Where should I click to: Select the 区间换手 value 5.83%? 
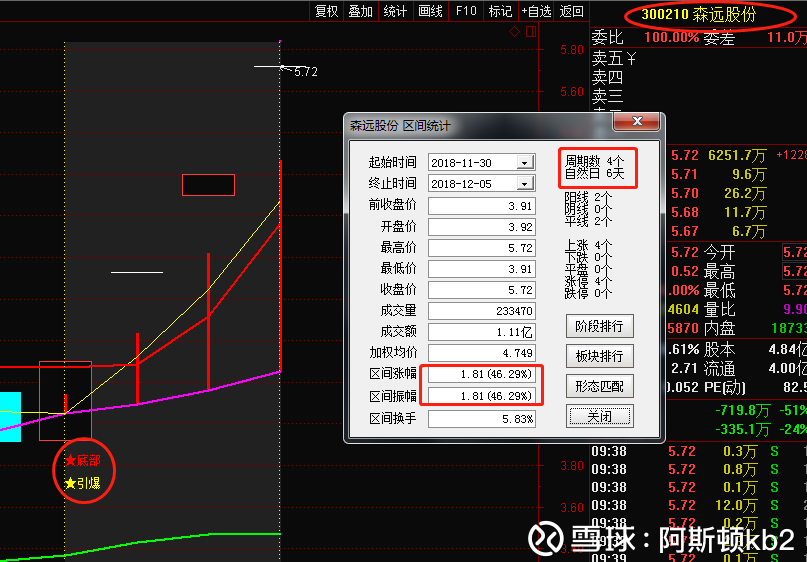click(x=482, y=419)
